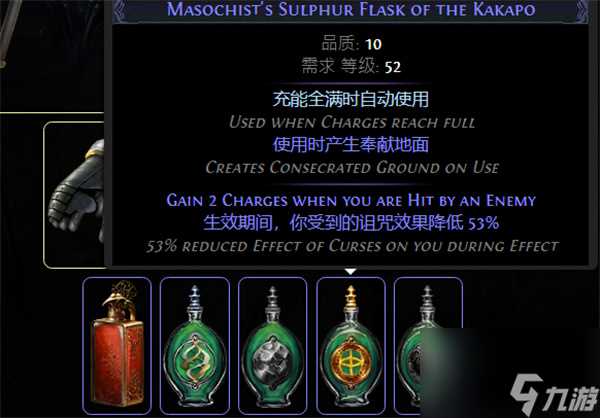Click 'Creates Consecrated Ground on Use' text
The height and width of the screenshot is (418, 600).
tap(352, 168)
